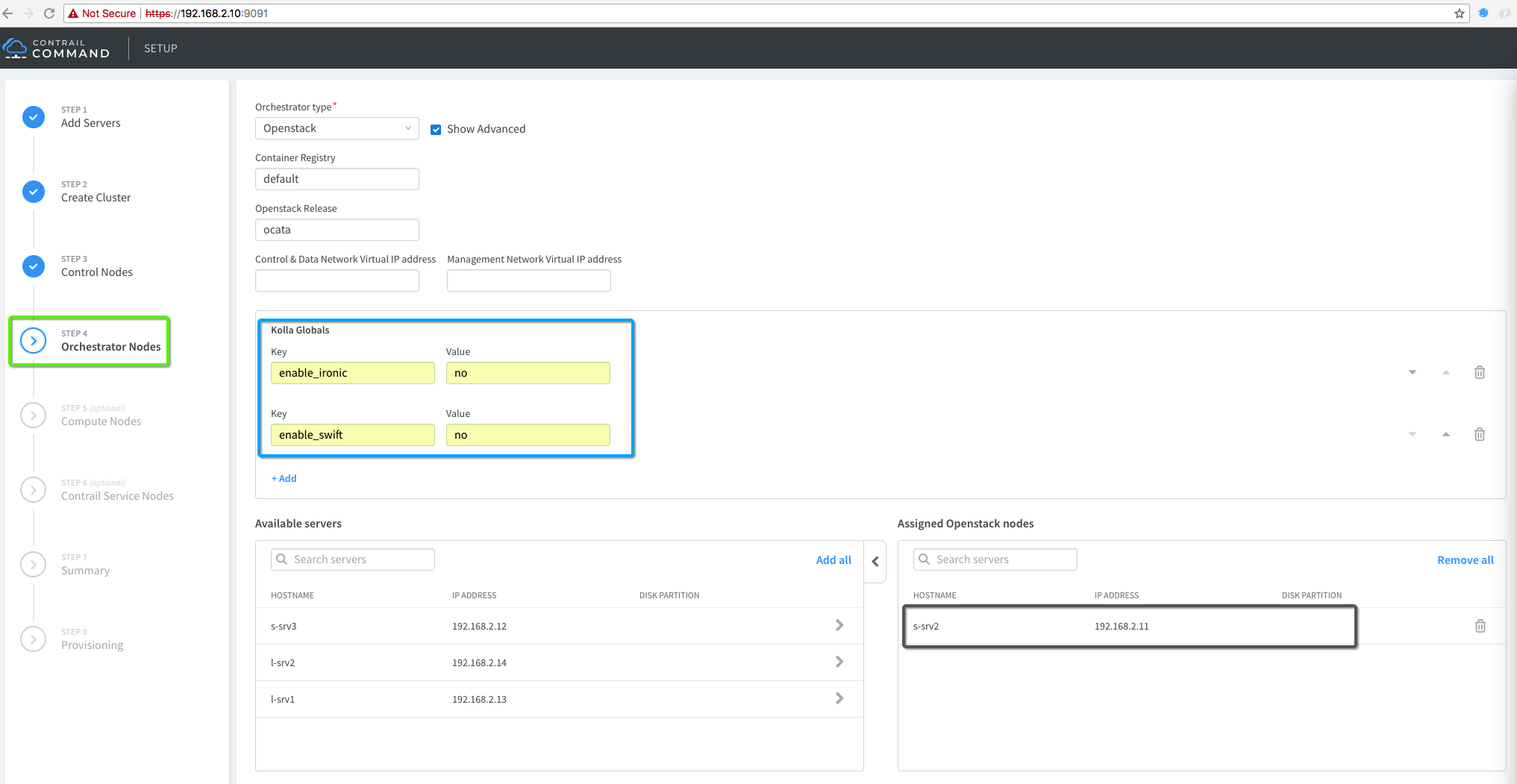Screen dimensions: 1517x784
Task: Delete the enable_ironic row with trash icon
Action: pyautogui.click(x=1480, y=372)
